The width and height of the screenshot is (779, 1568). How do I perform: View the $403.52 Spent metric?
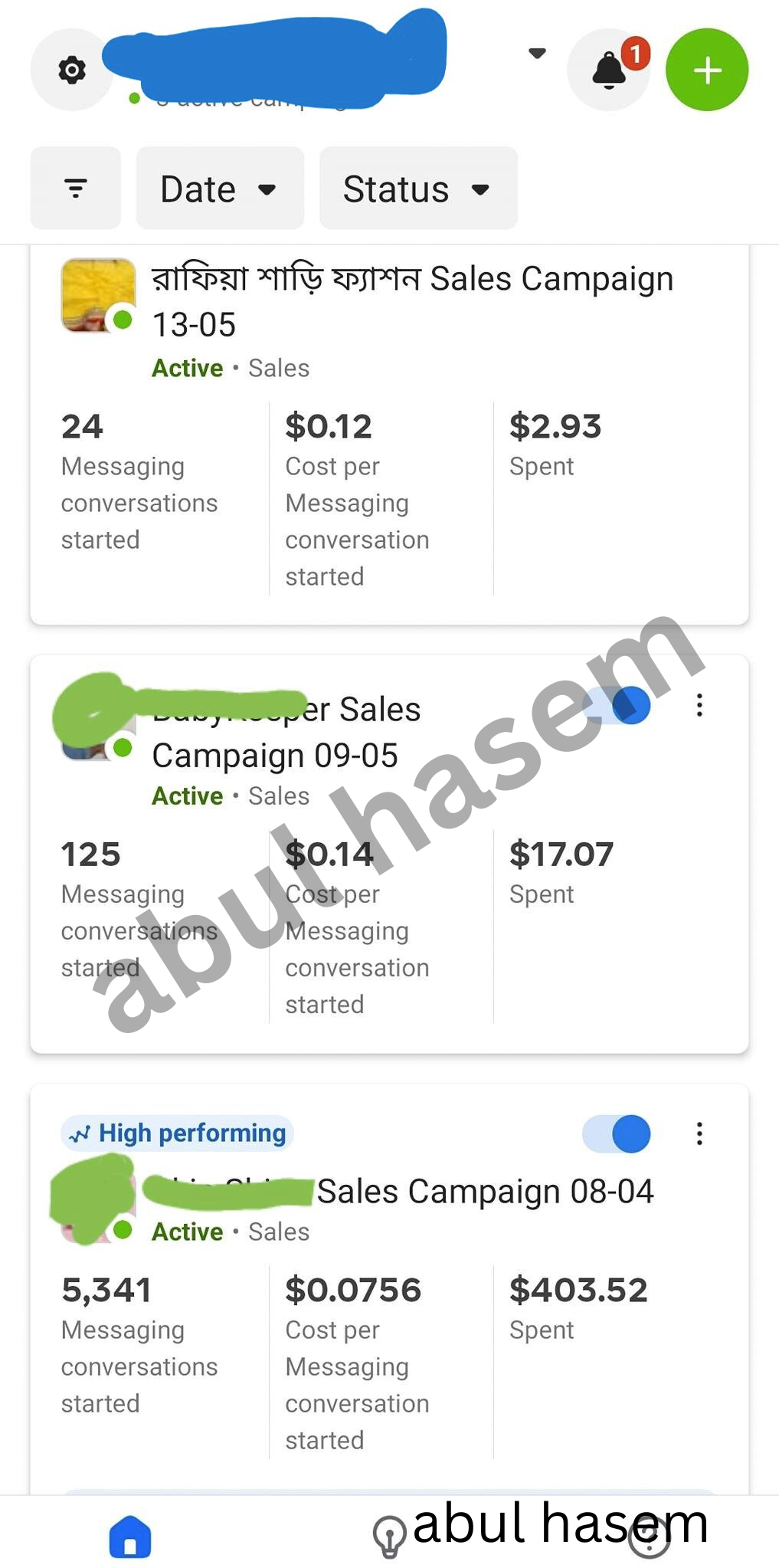tap(578, 1308)
